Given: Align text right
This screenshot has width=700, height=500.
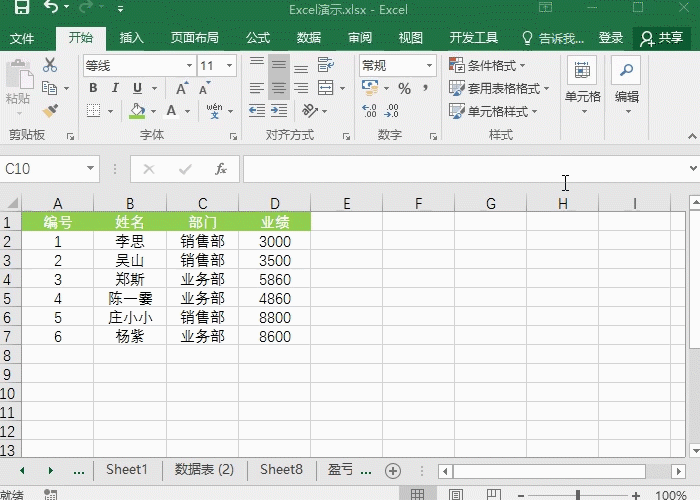Looking at the screenshot, I should [301, 88].
